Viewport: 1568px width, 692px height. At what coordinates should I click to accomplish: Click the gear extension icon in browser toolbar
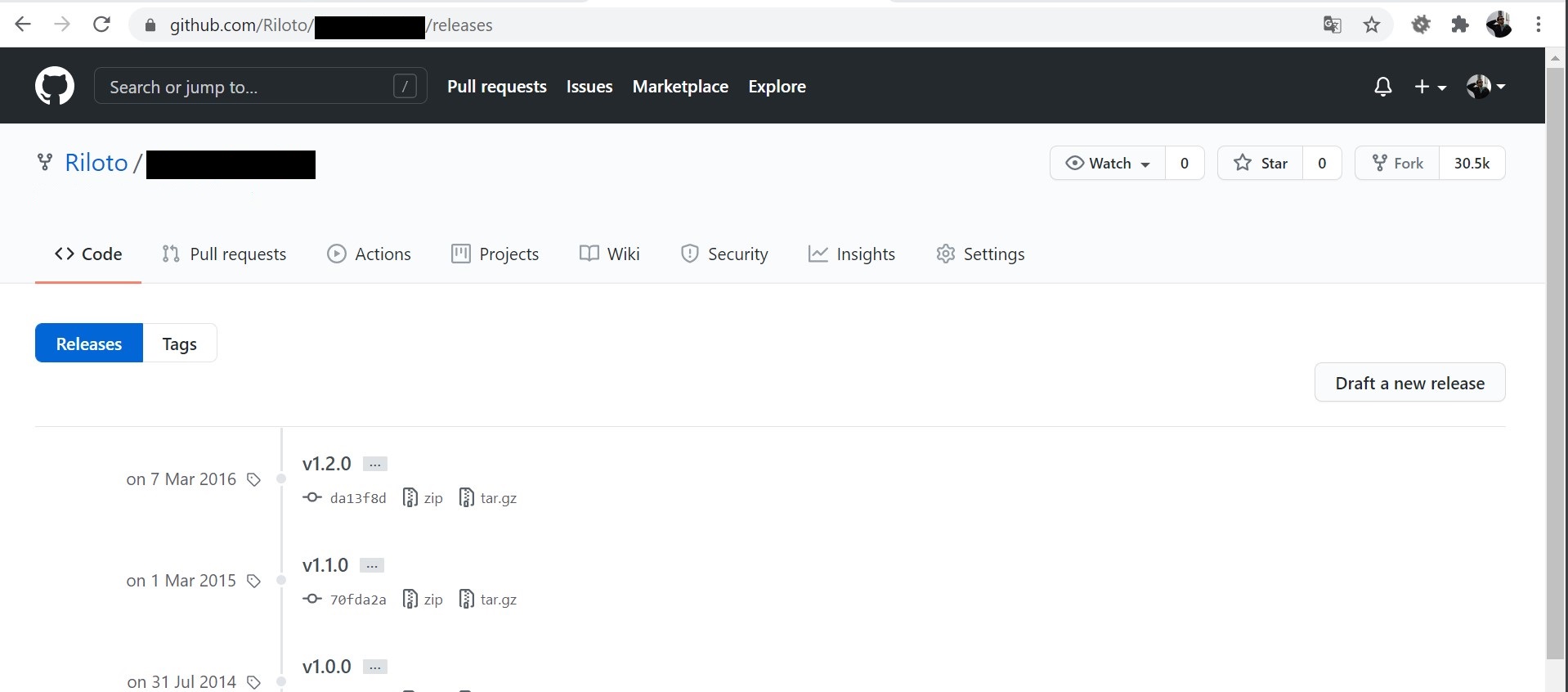(x=1421, y=25)
